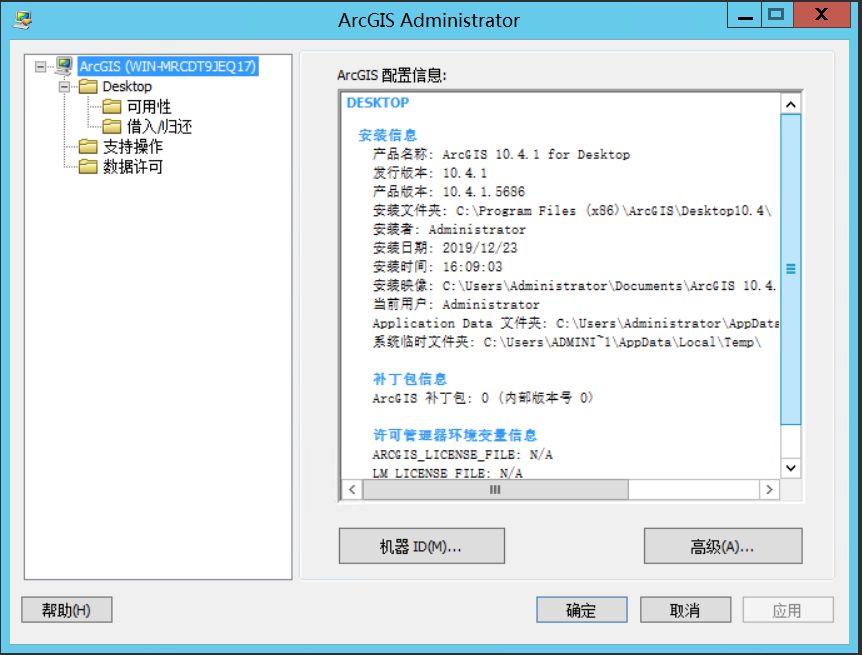Select the Desktop tree item label

(127, 86)
